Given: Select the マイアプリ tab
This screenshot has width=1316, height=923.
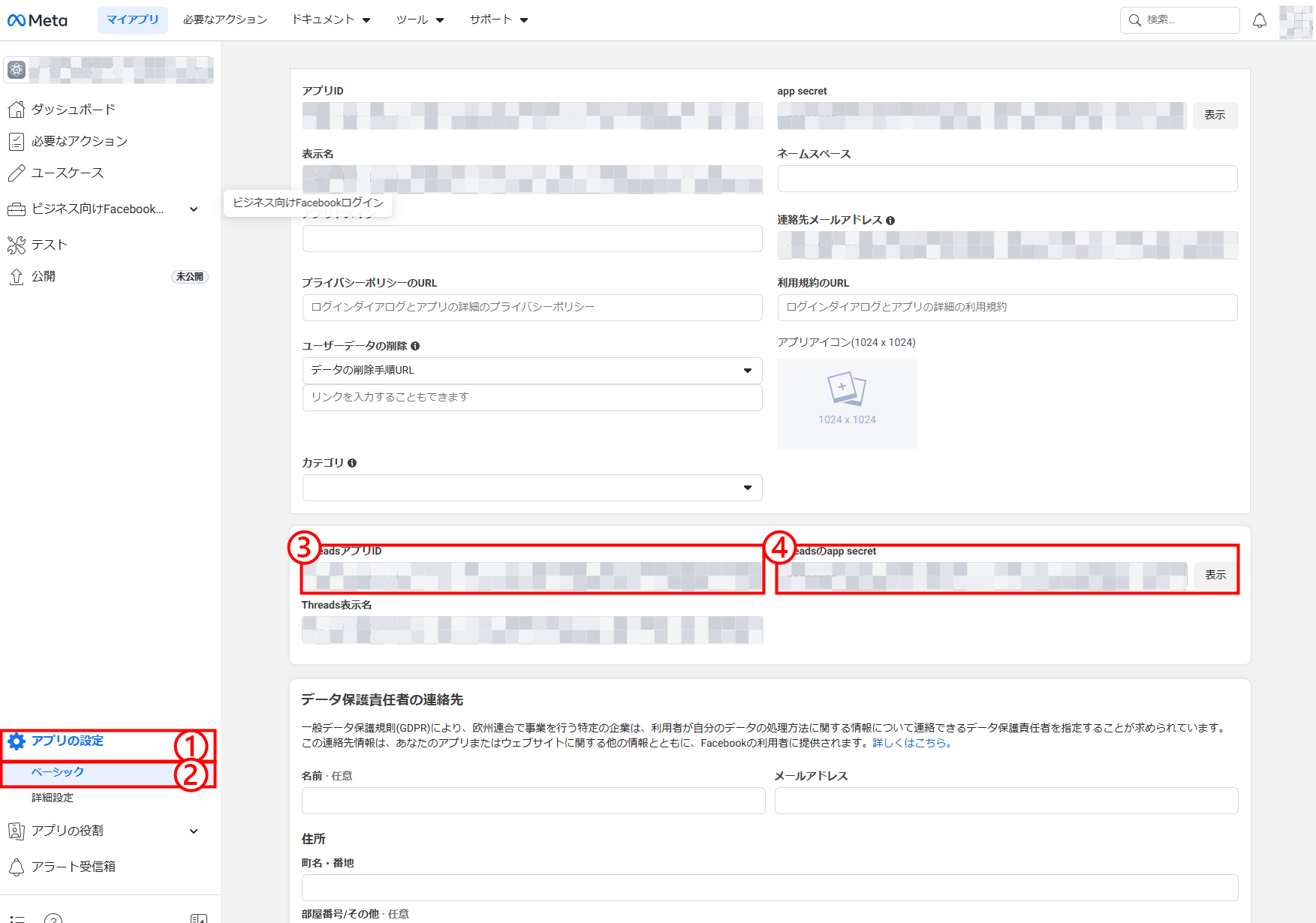Looking at the screenshot, I should point(133,20).
